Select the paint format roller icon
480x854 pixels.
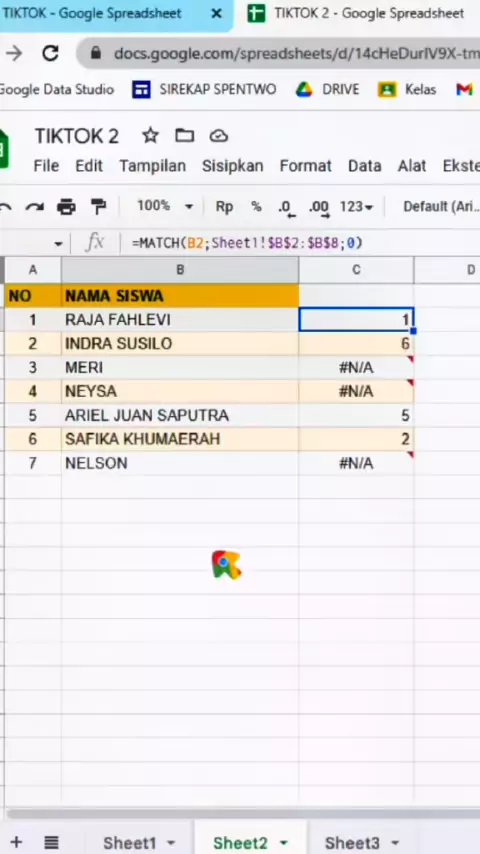[x=99, y=207]
